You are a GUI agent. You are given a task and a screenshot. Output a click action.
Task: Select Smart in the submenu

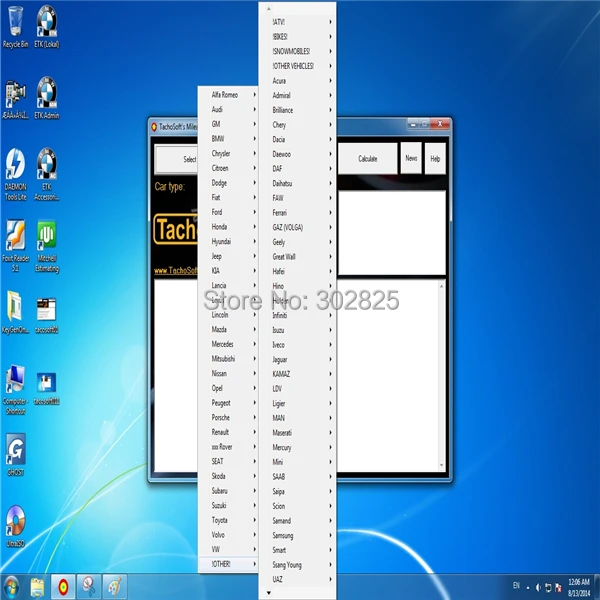tap(297, 550)
